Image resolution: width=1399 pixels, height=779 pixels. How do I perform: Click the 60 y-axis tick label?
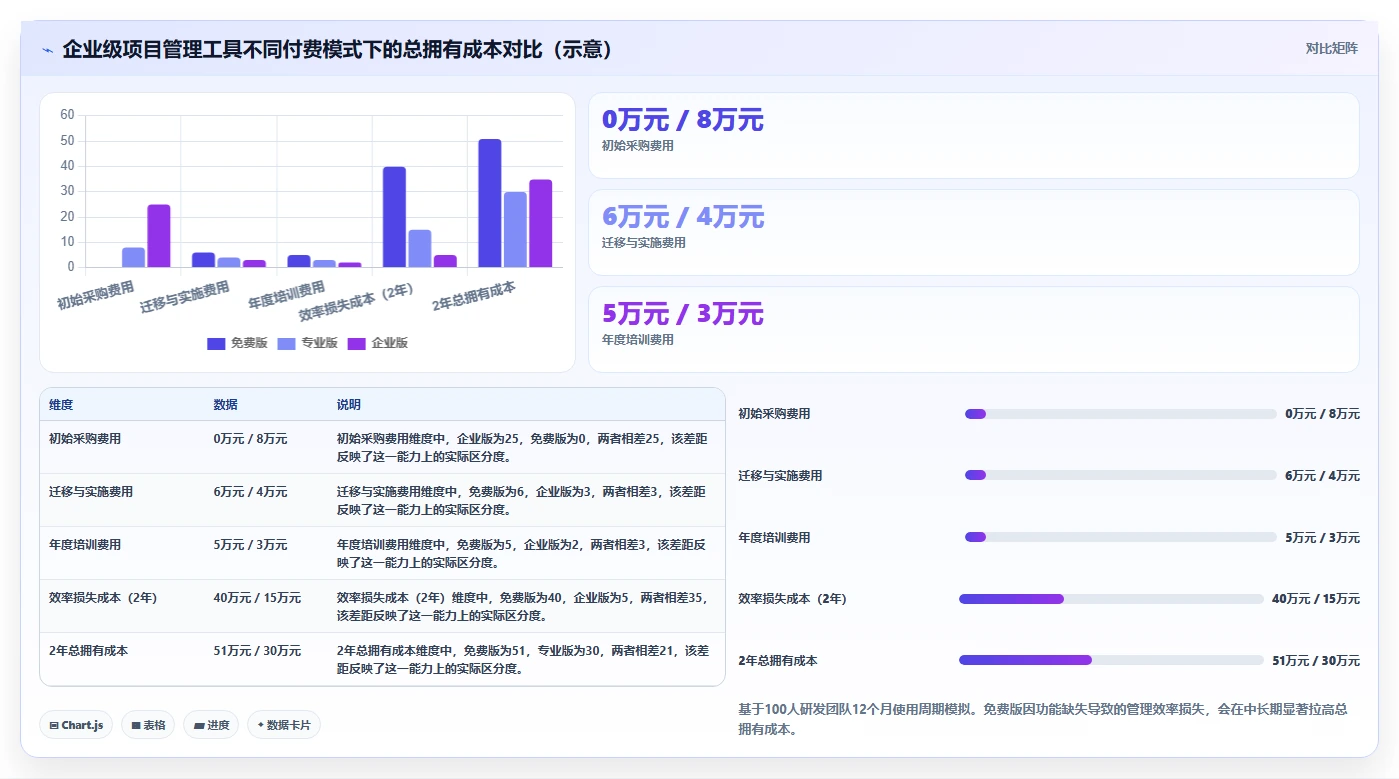click(x=67, y=115)
